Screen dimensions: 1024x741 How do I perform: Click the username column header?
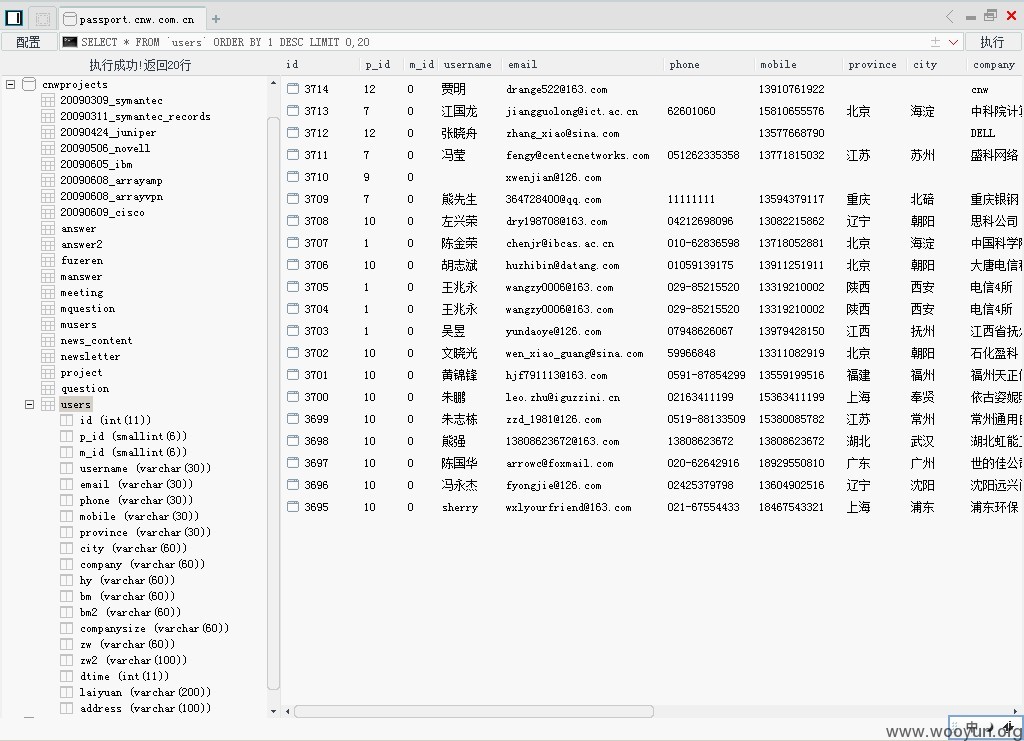[468, 65]
